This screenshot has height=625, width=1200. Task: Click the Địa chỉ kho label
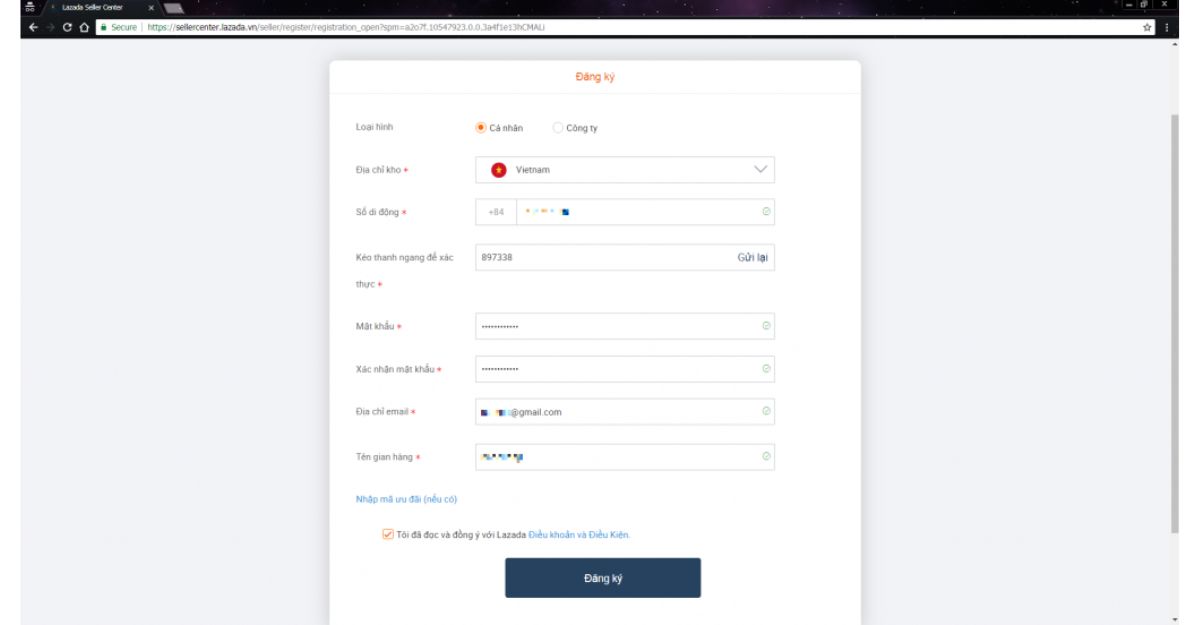[x=379, y=170]
